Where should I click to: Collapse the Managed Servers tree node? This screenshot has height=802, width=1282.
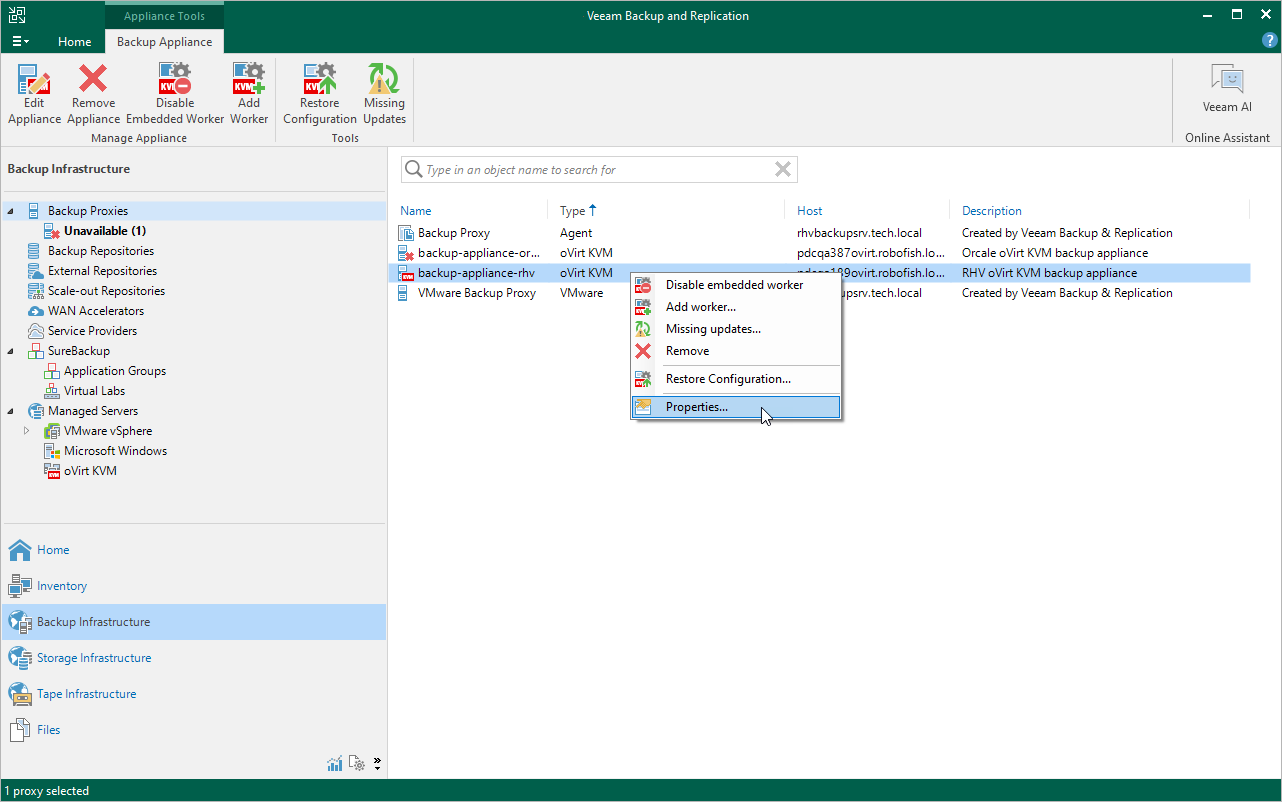(10, 411)
